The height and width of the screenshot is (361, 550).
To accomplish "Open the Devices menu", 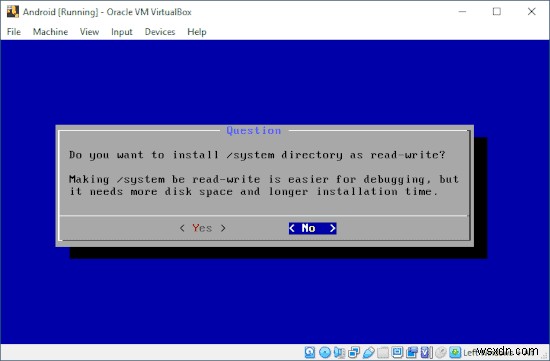I will click(160, 32).
